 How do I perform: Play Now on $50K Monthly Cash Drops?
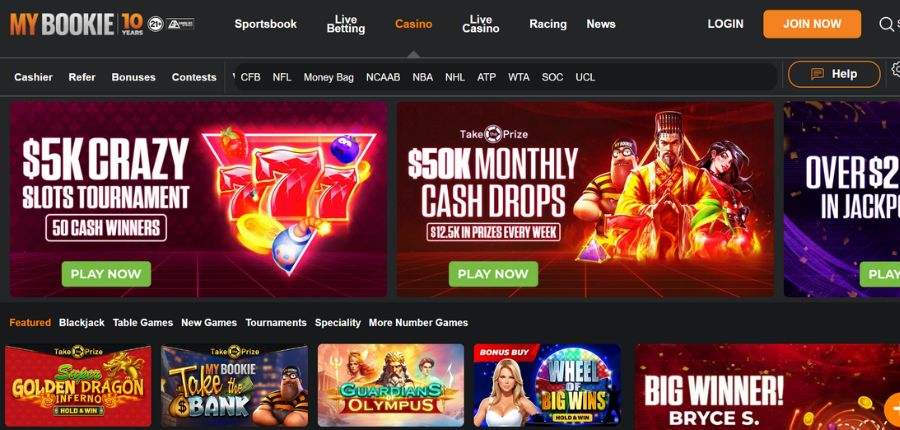click(x=493, y=274)
